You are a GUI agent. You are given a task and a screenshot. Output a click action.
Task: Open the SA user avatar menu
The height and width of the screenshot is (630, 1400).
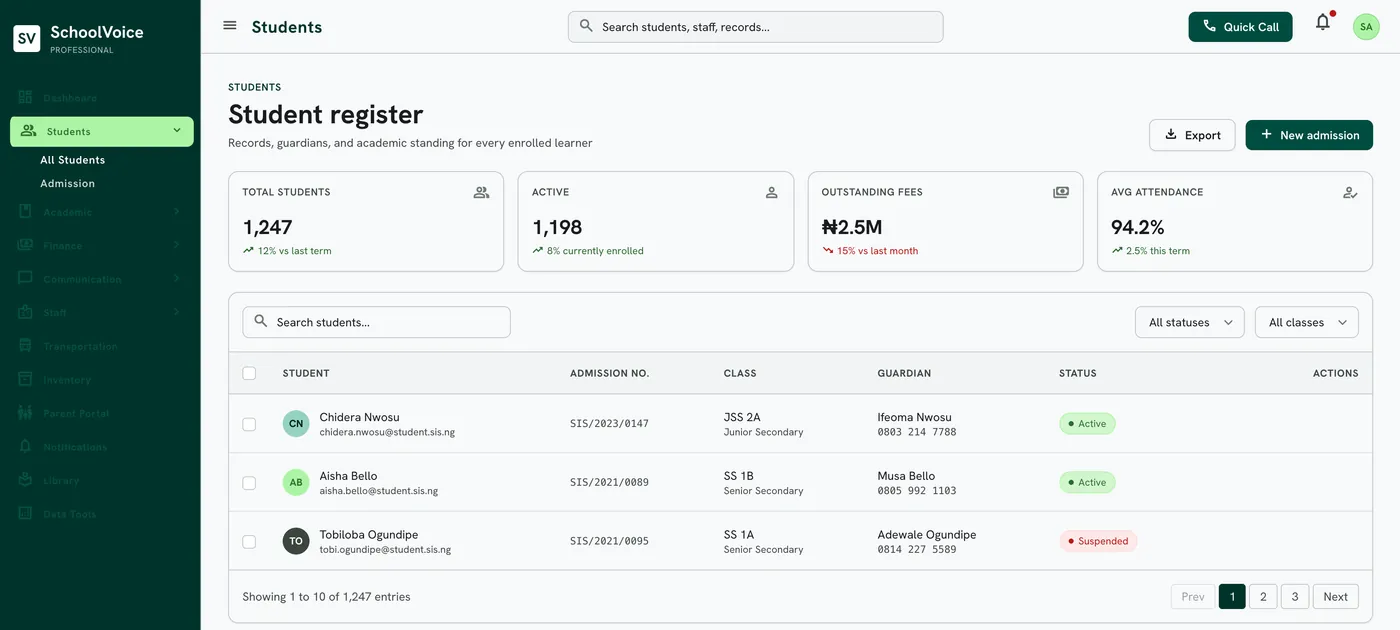(x=1366, y=27)
